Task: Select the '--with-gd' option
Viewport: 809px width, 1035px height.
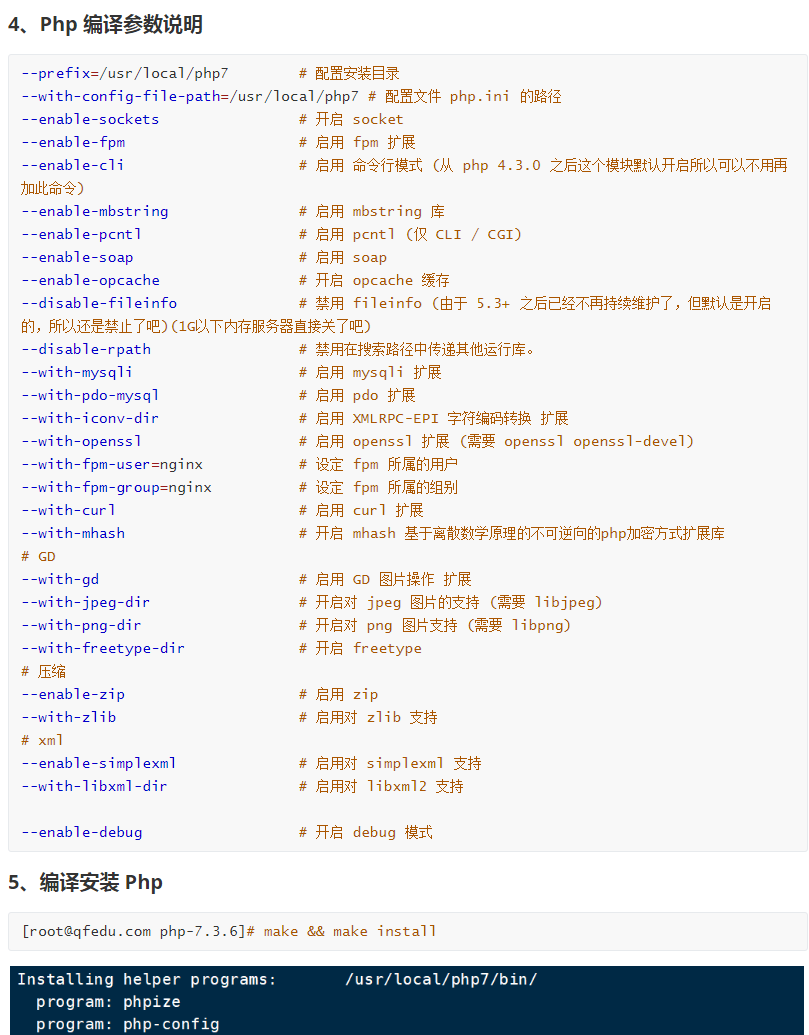Action: tap(60, 579)
